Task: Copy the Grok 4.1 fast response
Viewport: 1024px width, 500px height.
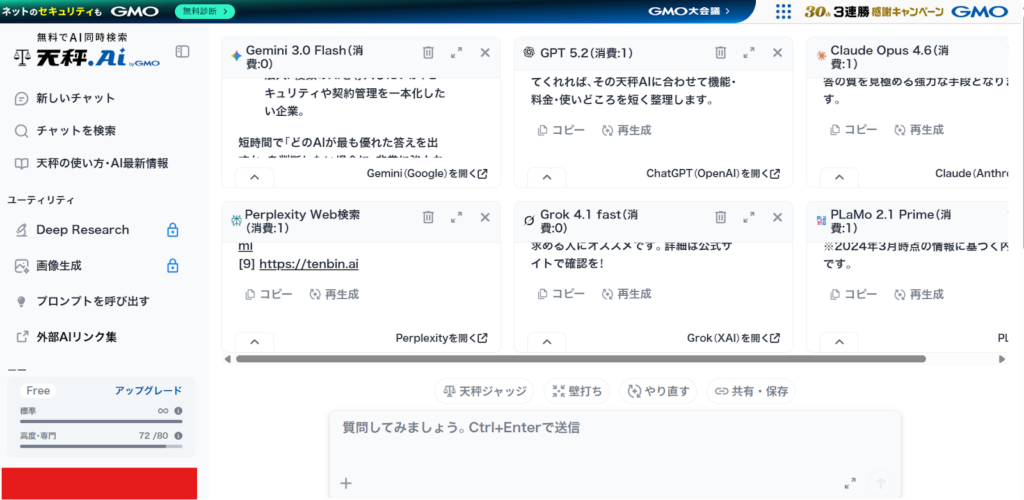Action: [x=561, y=294]
